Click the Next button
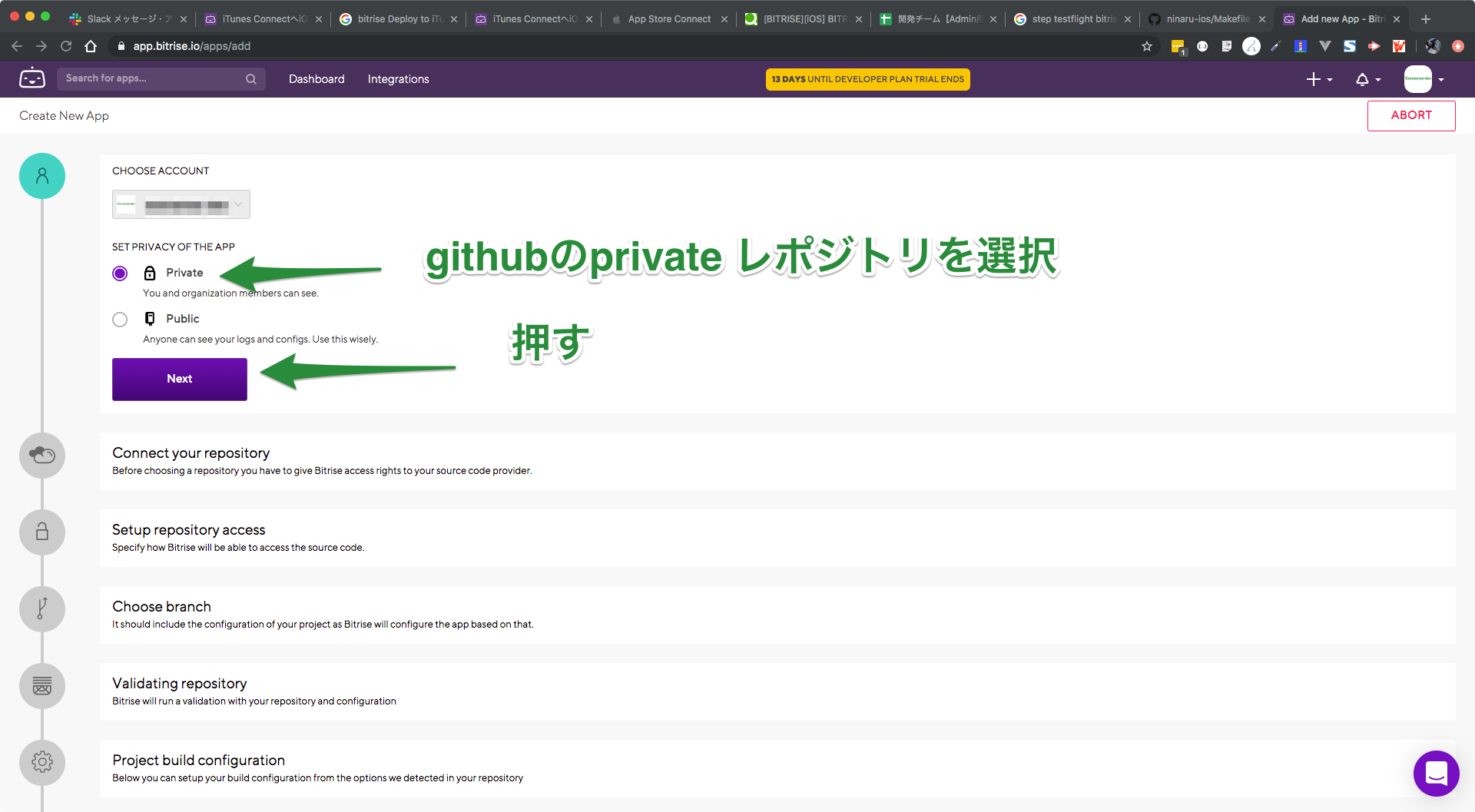Image resolution: width=1475 pixels, height=812 pixels. [x=180, y=379]
